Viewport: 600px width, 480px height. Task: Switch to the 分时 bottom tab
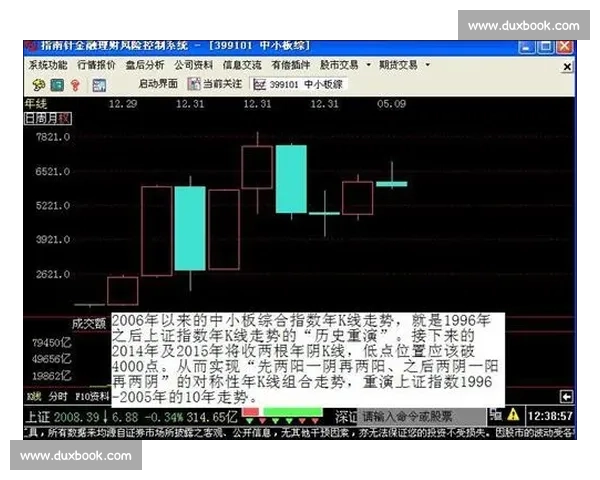tap(58, 397)
